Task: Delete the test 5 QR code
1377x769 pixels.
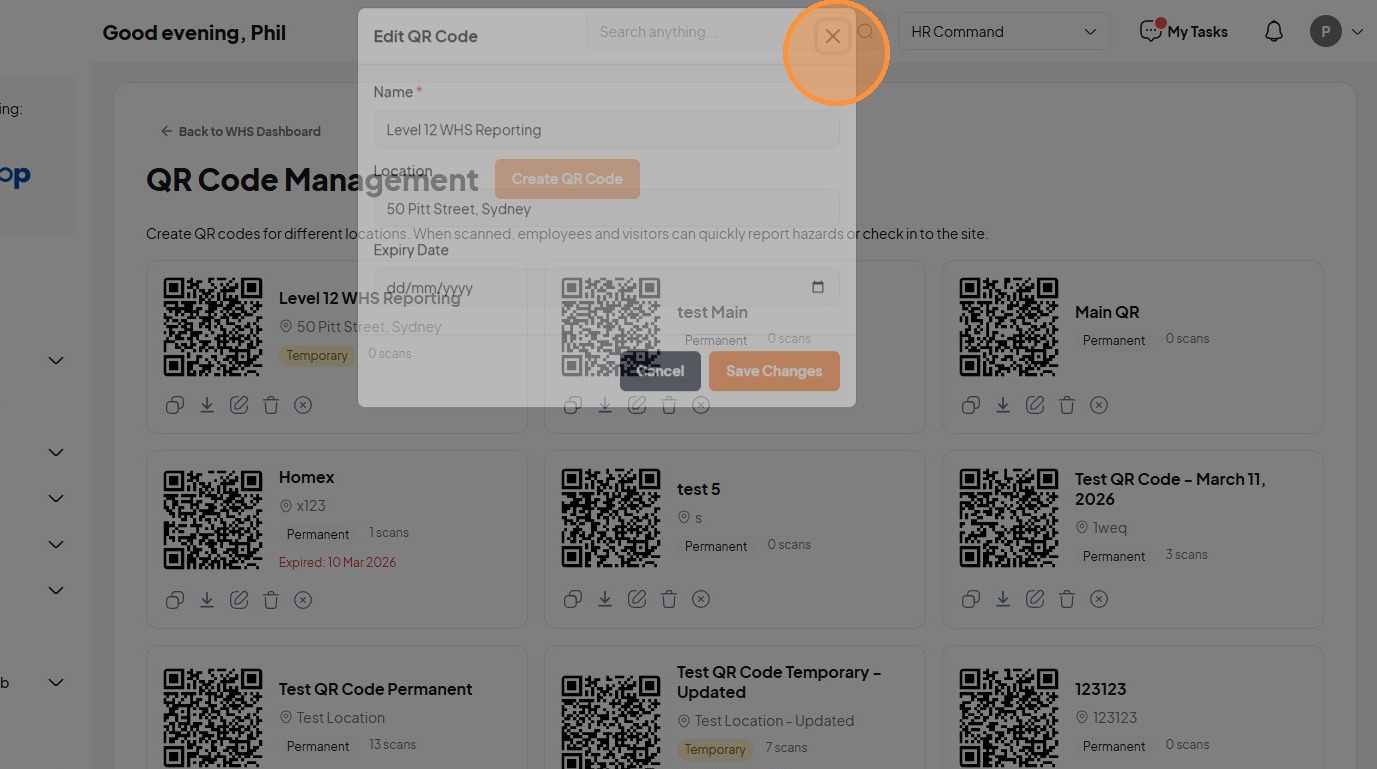Action: pos(669,599)
